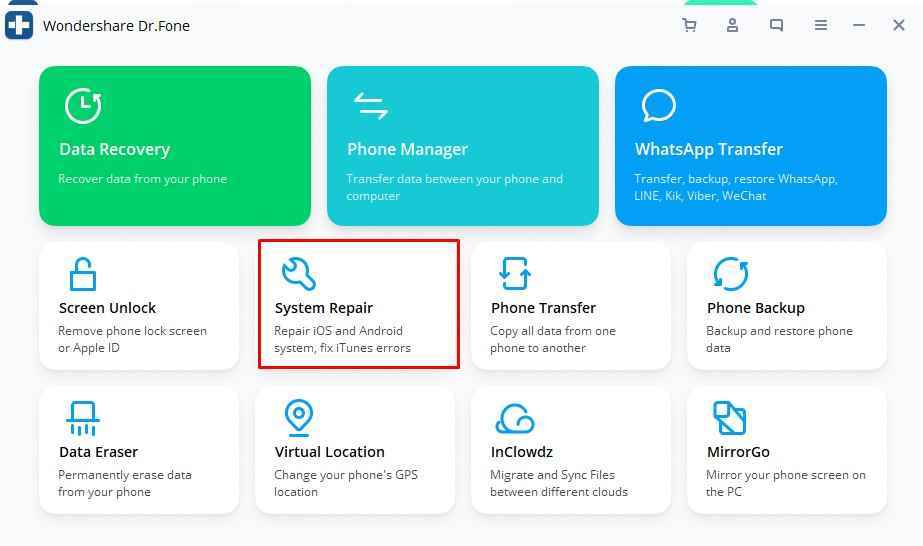Viewport: 923px width, 546px height.
Task: Click 'Change your phone's GPS location' text
Action: coord(346,483)
